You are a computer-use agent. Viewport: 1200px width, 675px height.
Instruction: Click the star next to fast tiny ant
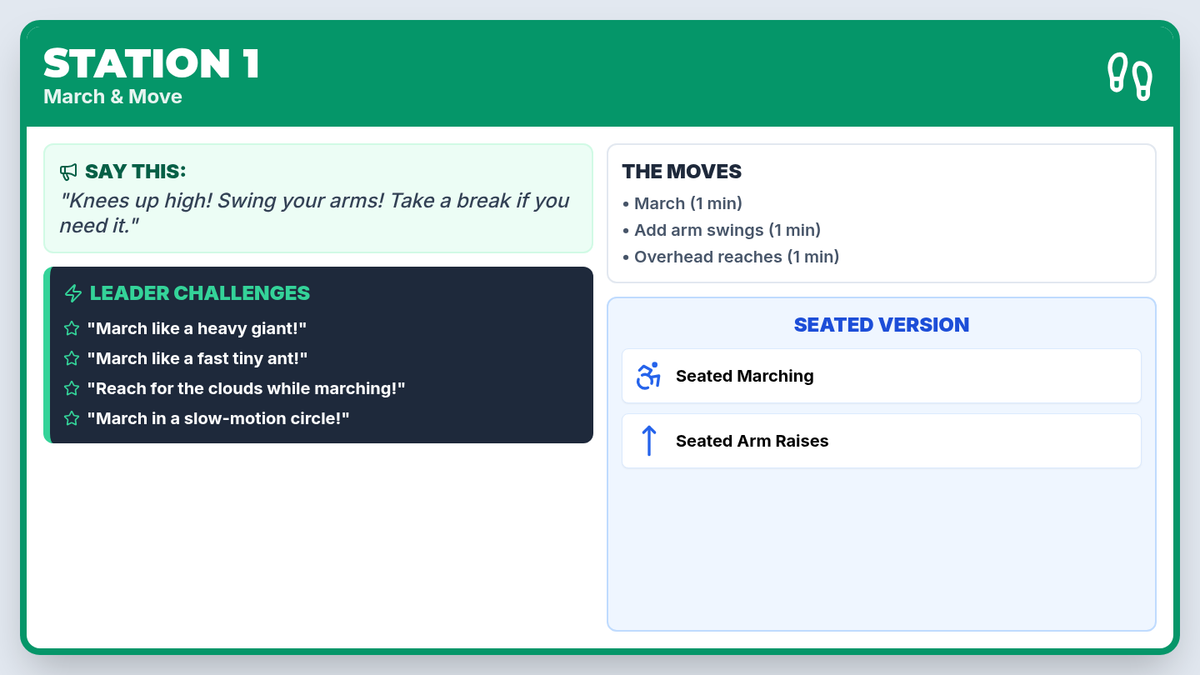(72, 358)
